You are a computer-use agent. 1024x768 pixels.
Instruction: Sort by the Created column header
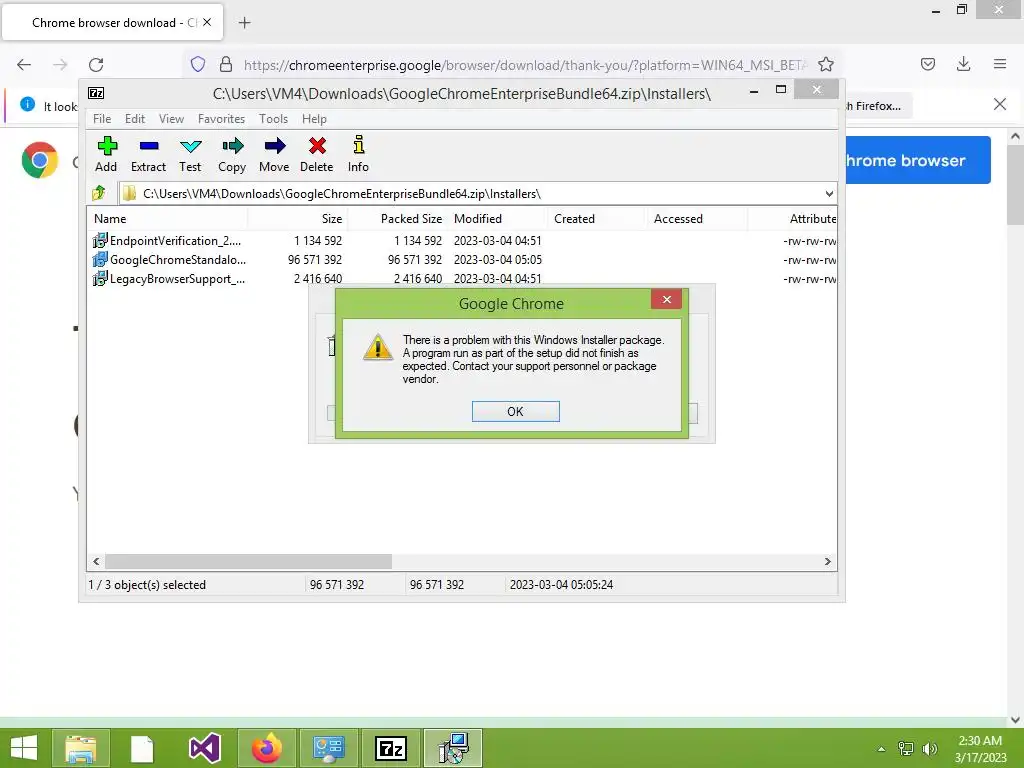coord(598,219)
